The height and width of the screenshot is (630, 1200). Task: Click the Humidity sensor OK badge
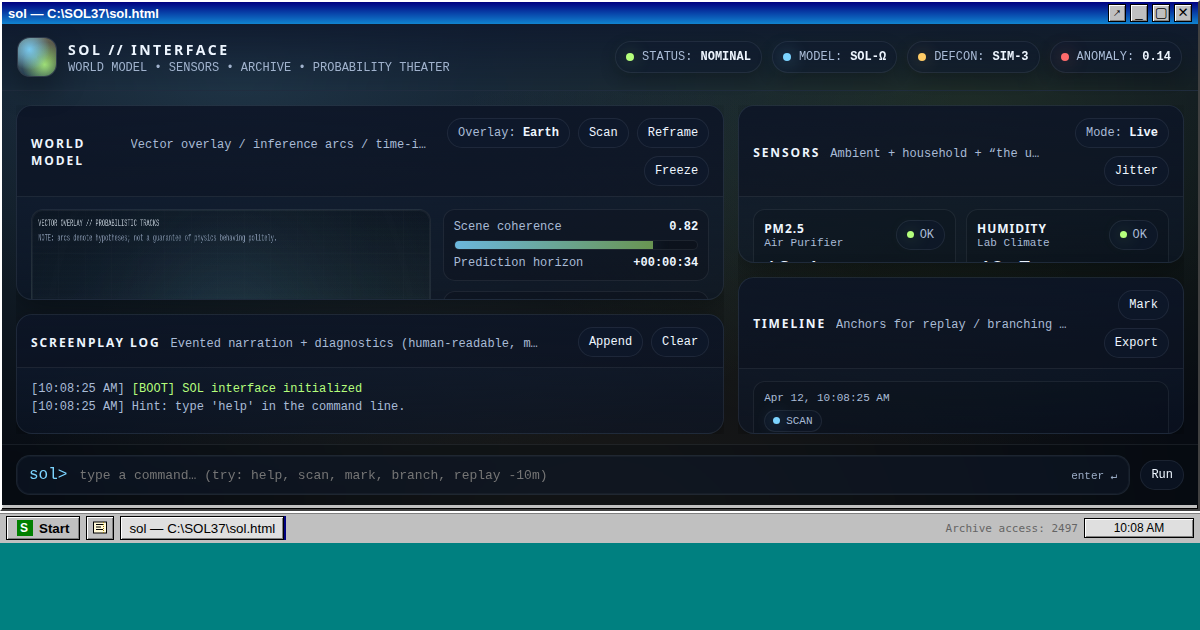1133,235
